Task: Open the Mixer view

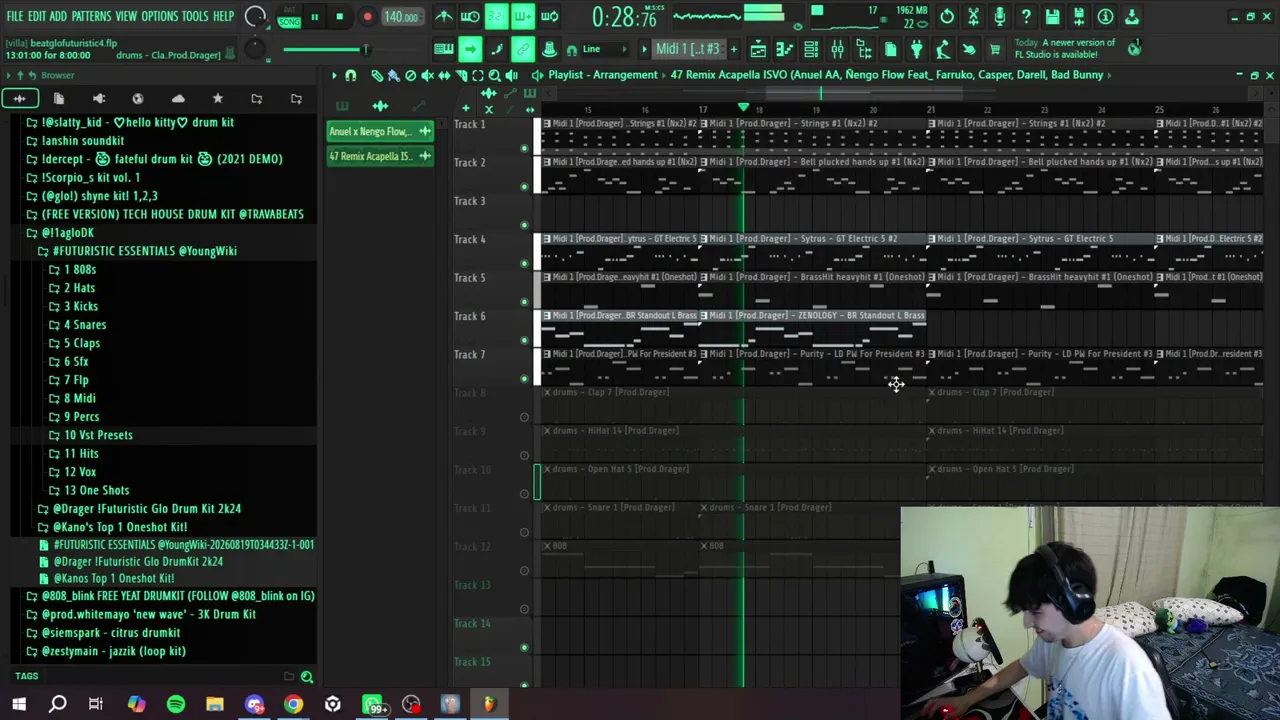Action: click(x=837, y=49)
